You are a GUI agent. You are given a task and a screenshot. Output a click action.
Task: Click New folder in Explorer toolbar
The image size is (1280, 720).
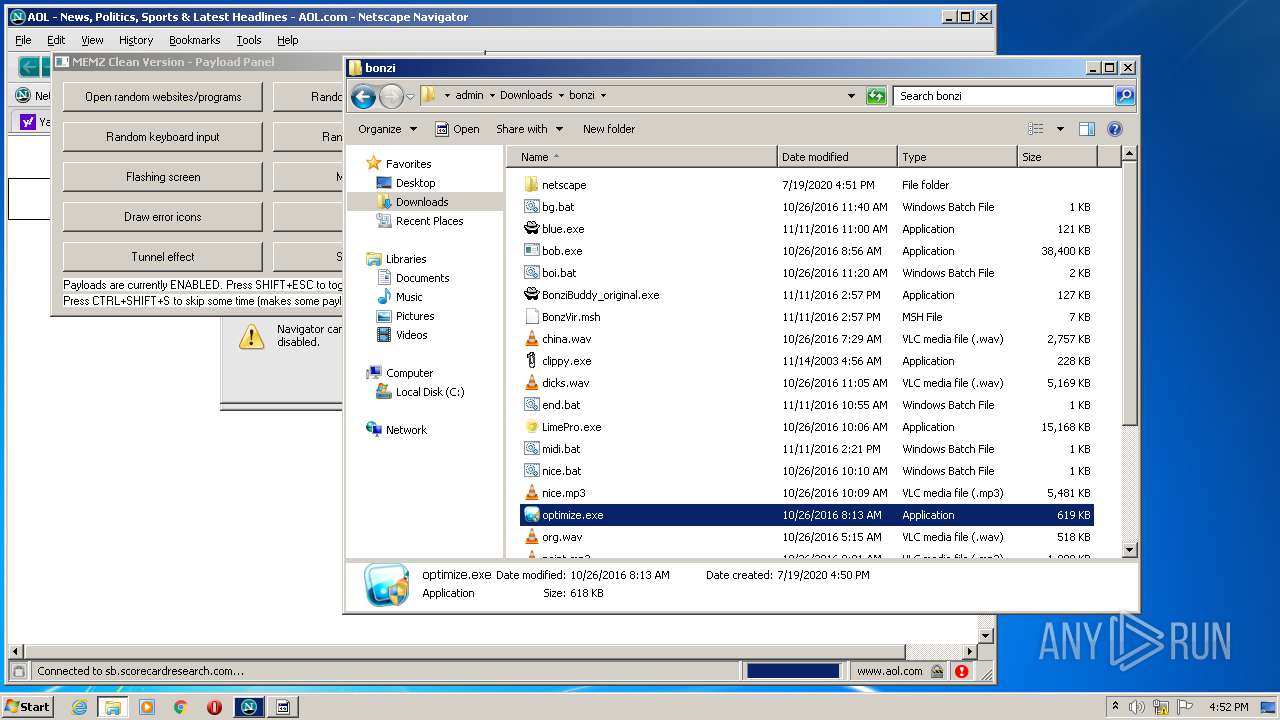coord(609,129)
